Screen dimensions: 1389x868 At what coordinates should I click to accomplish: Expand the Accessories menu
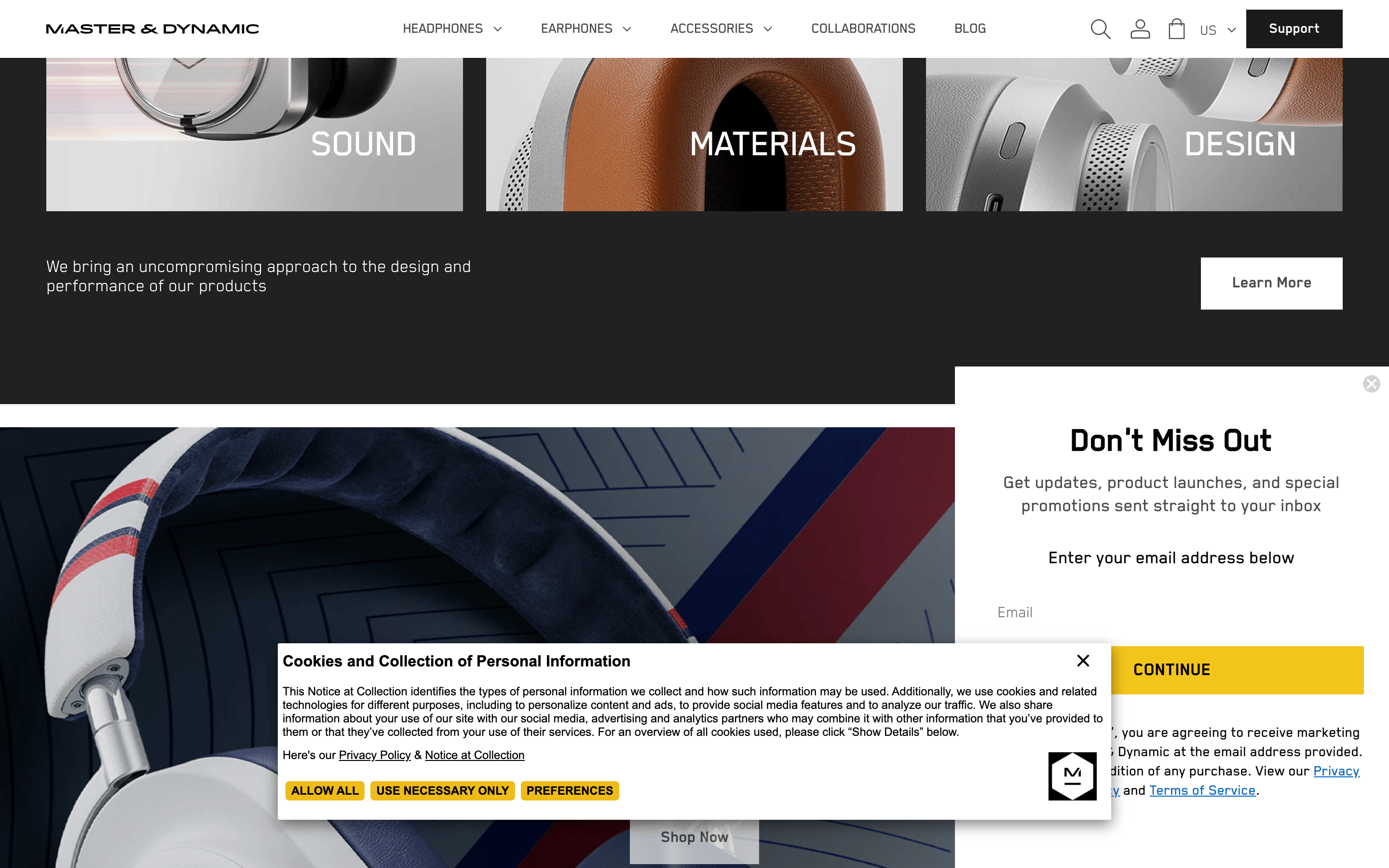pos(721,29)
